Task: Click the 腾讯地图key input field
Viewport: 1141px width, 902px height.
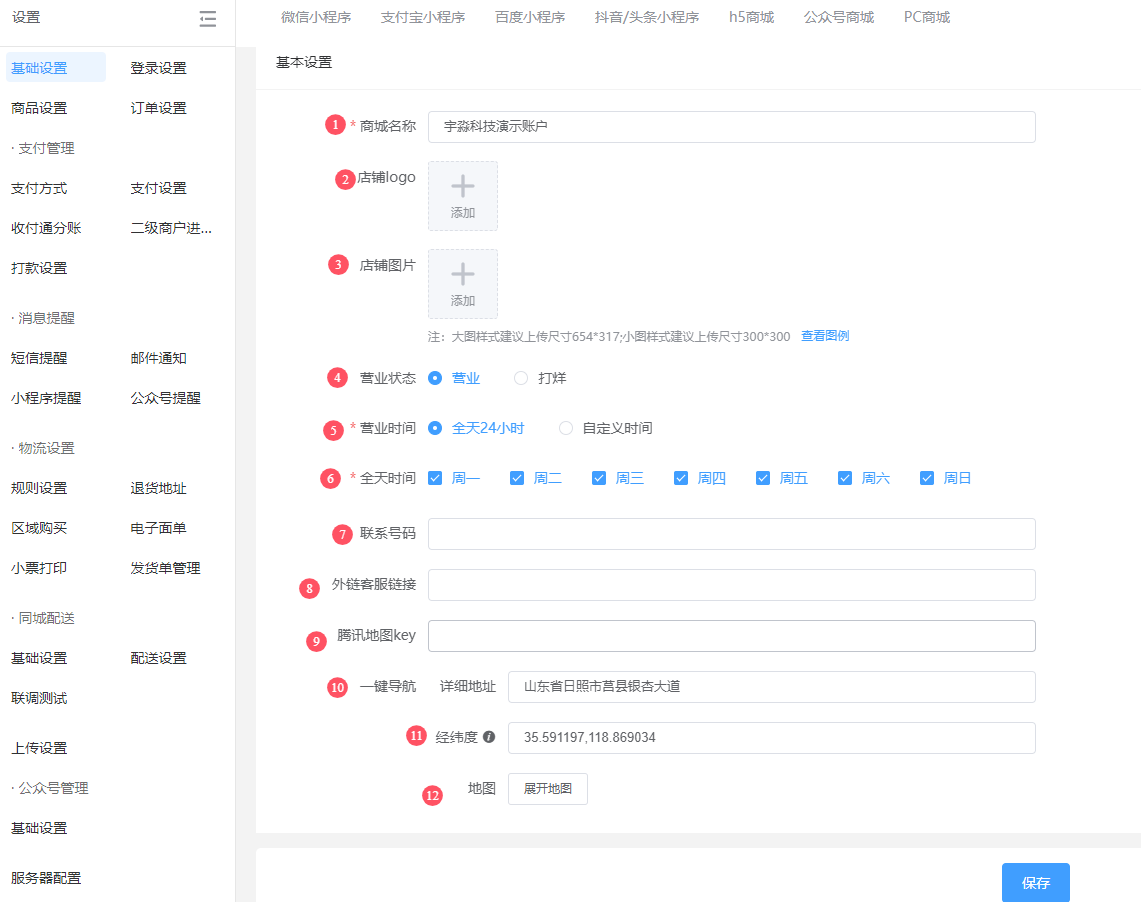Action: [731, 636]
